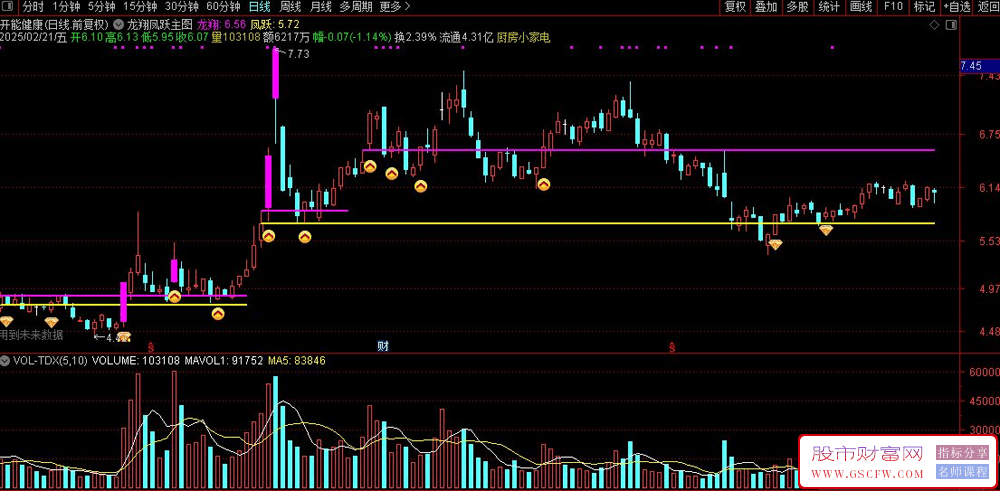Select the 日线 daily chart tab
Viewport: 1000px width, 491px height.
click(x=259, y=7)
